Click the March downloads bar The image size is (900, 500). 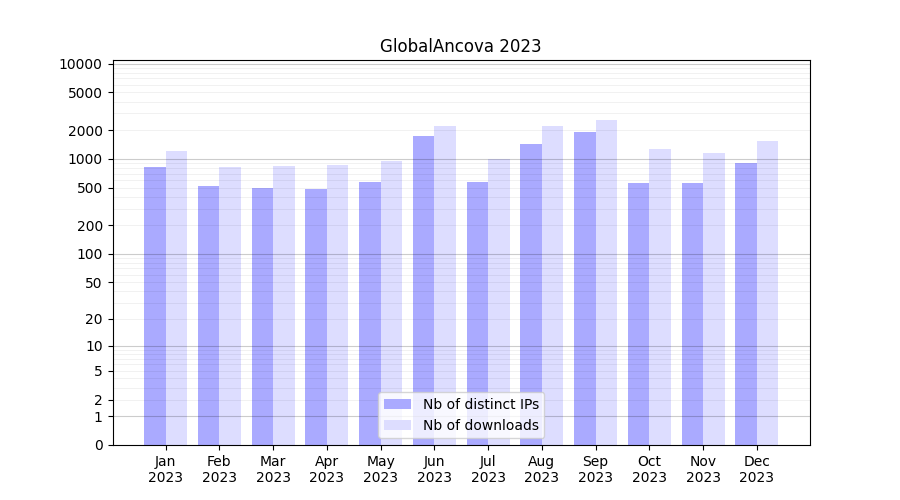click(284, 305)
